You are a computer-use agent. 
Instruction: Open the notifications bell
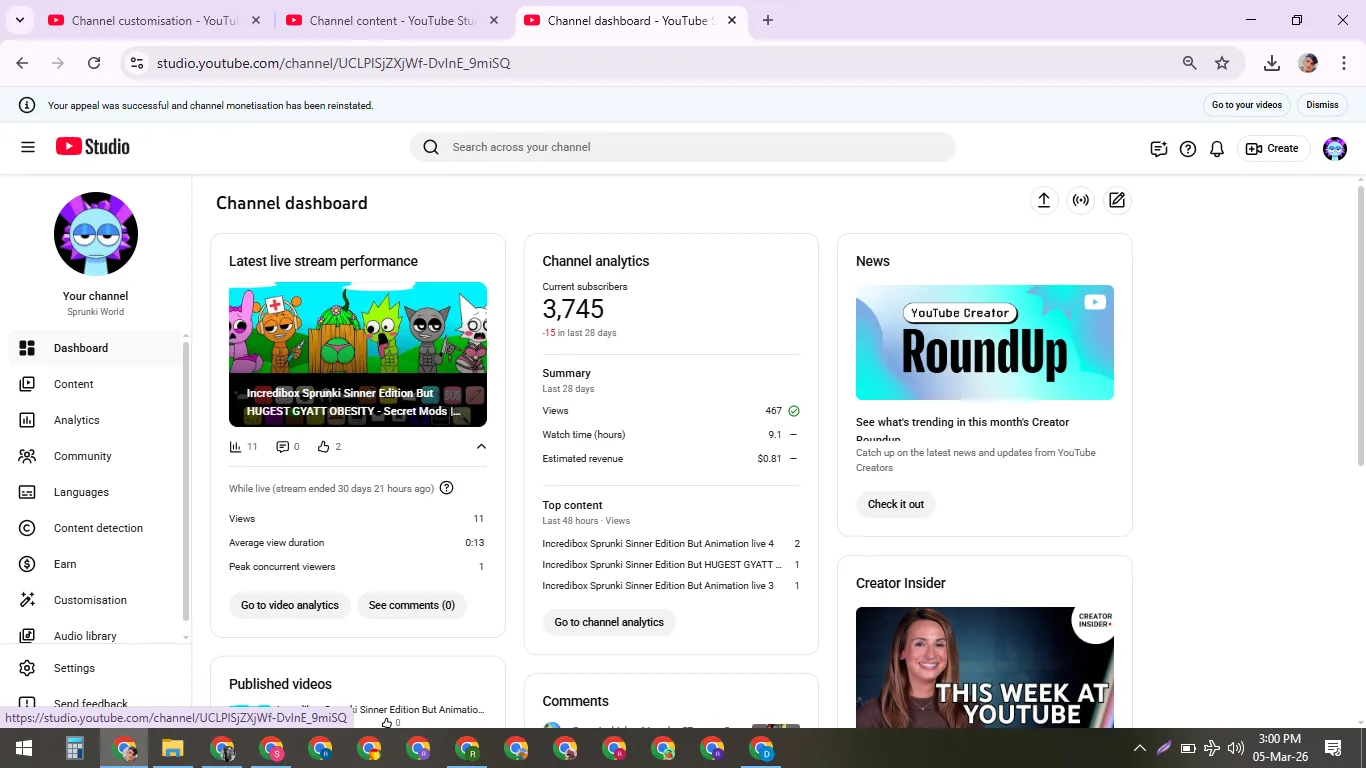click(1217, 149)
